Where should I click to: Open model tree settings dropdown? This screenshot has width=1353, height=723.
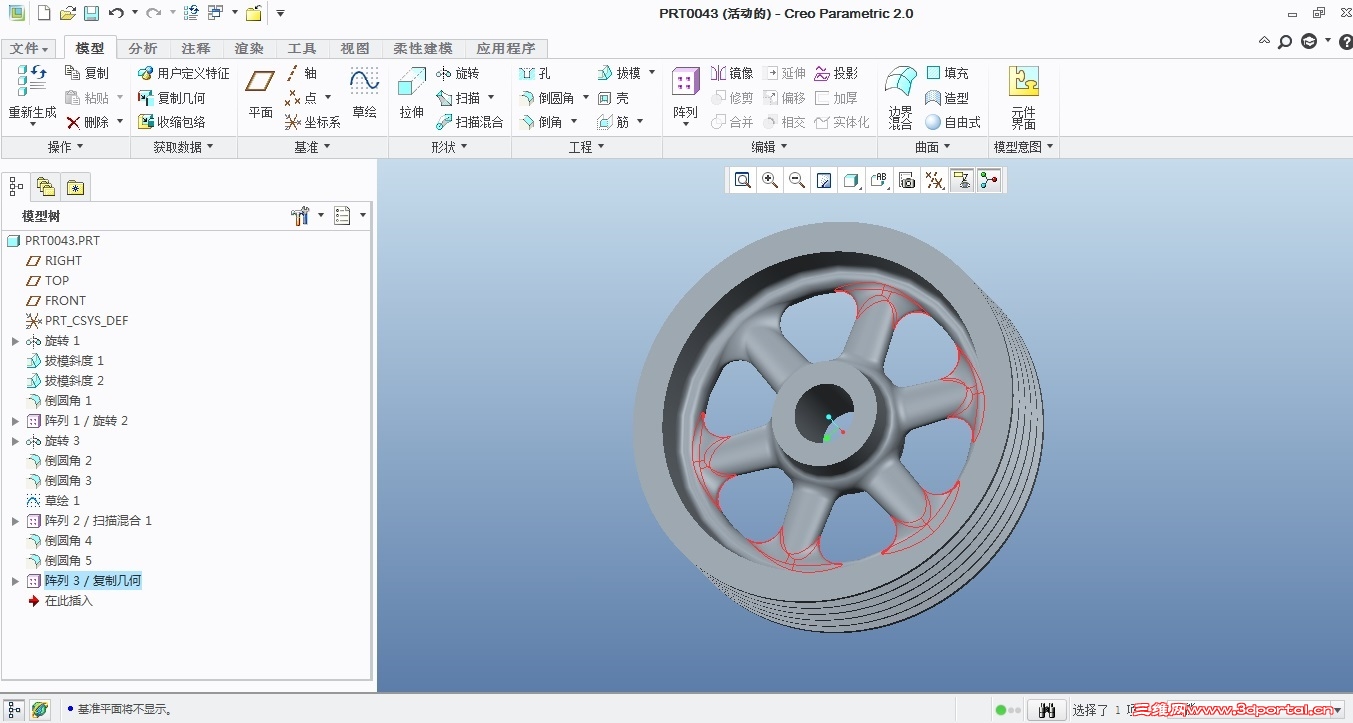tap(321, 215)
